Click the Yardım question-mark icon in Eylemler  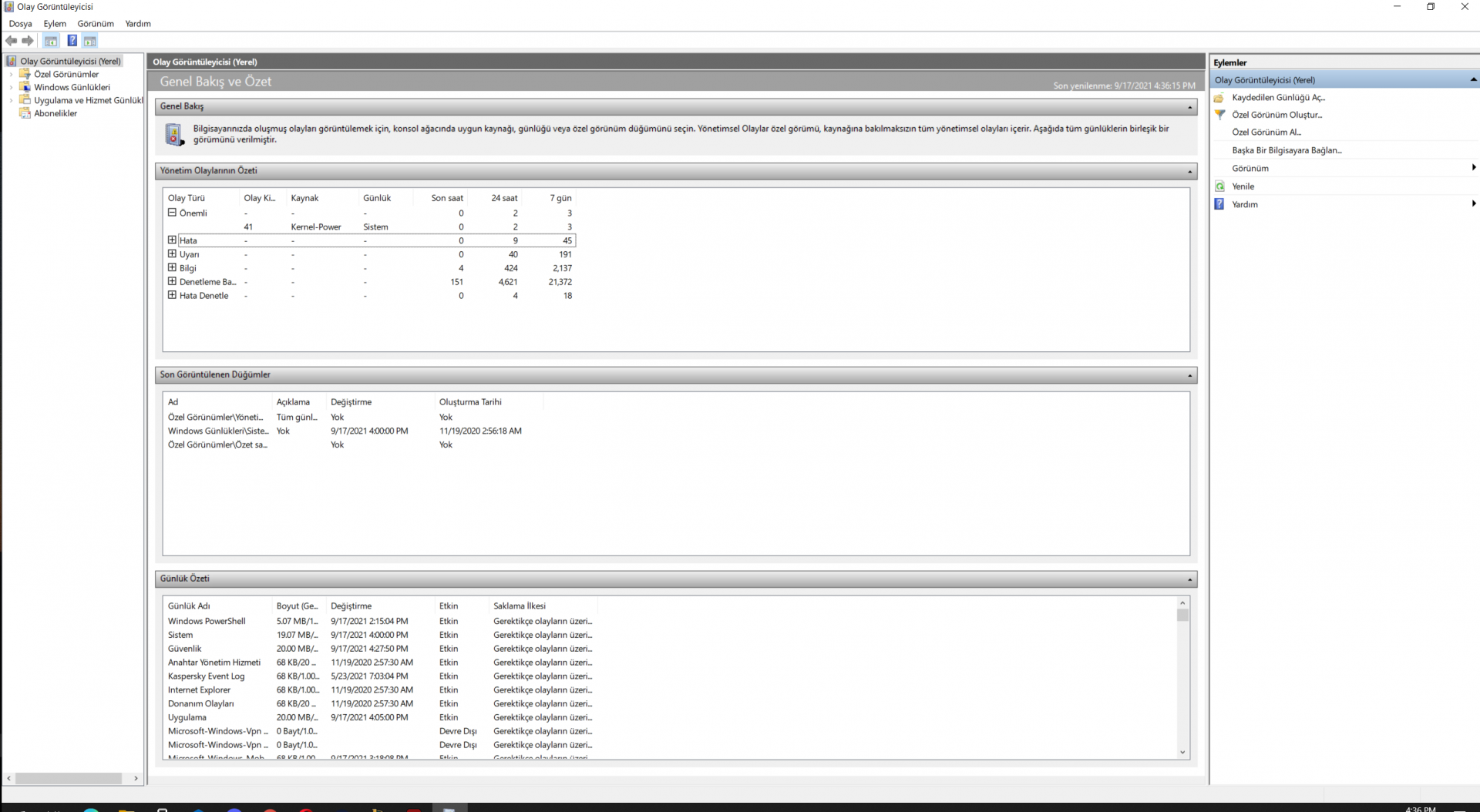coord(1219,204)
